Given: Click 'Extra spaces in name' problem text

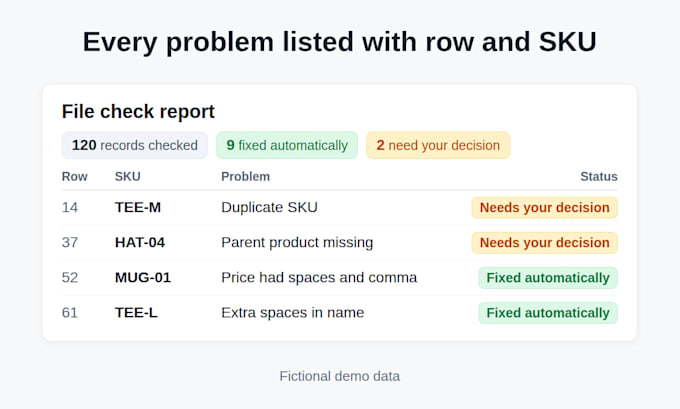Looking at the screenshot, I should pos(293,313).
